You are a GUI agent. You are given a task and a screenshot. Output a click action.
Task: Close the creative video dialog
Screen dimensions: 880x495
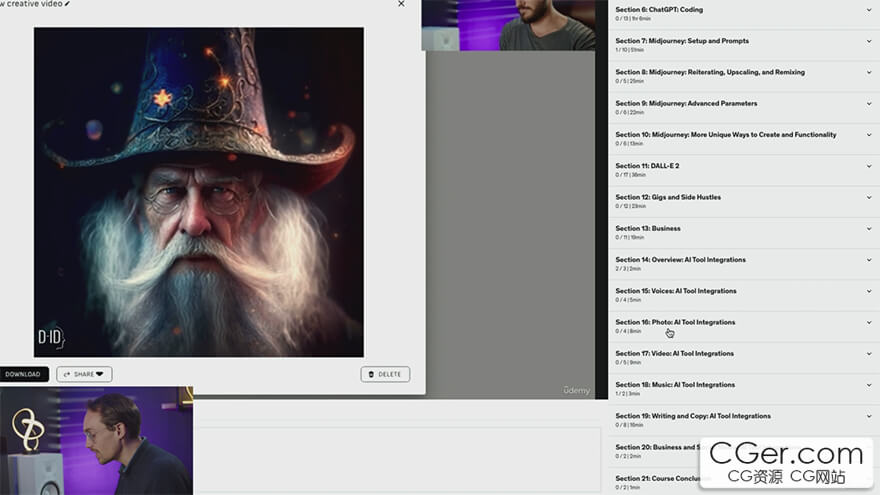[x=401, y=4]
